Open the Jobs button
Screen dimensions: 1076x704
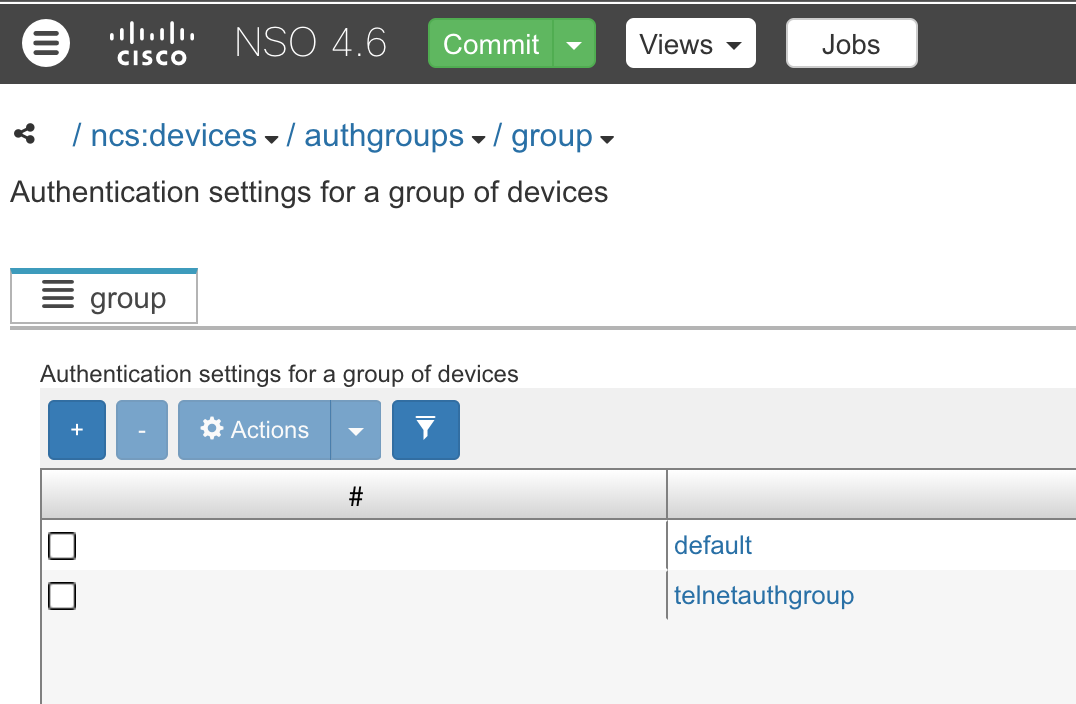tap(851, 45)
